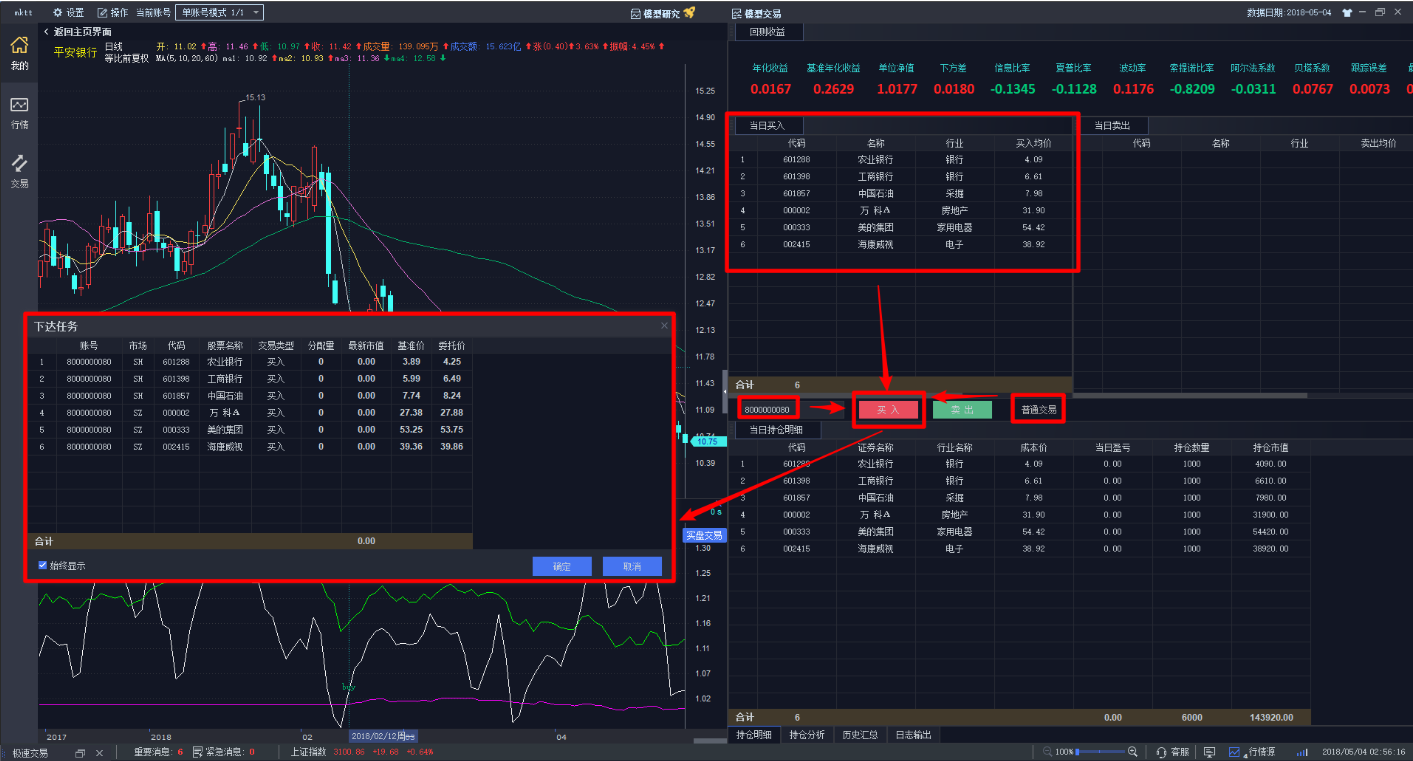Click the zoom-in magnifier in status bar
This screenshot has width=1413, height=761.
click(x=1133, y=752)
